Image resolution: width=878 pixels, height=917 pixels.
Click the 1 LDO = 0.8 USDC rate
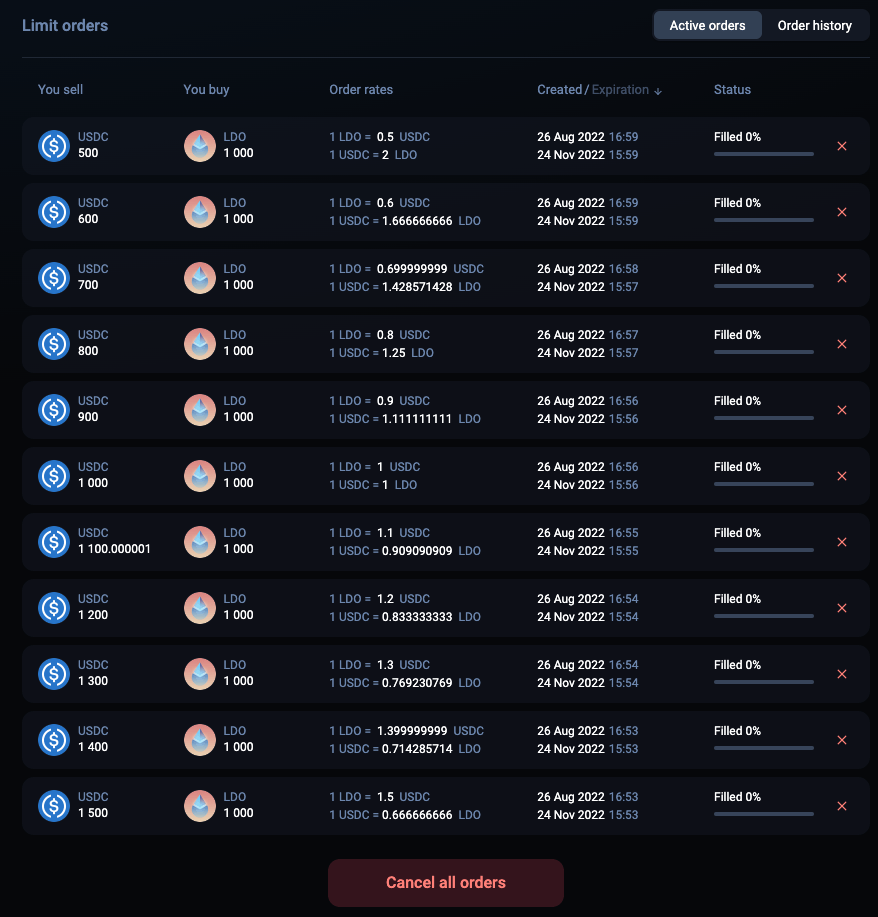tap(379, 335)
